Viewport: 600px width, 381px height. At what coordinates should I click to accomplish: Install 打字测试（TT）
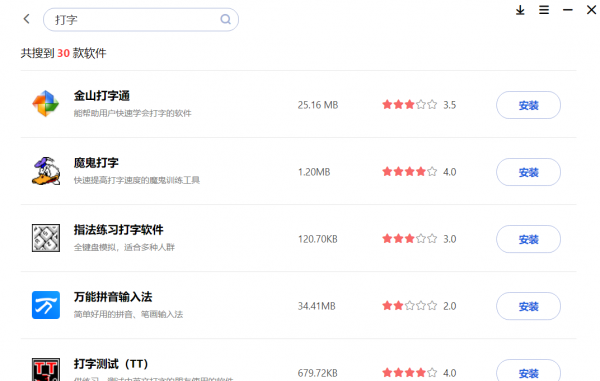[x=528, y=370]
